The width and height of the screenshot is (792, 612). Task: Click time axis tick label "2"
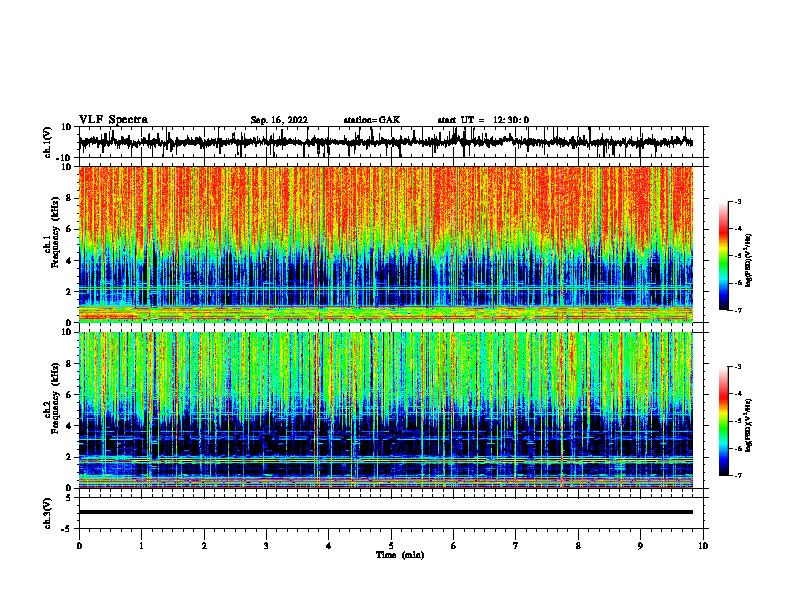[x=204, y=546]
